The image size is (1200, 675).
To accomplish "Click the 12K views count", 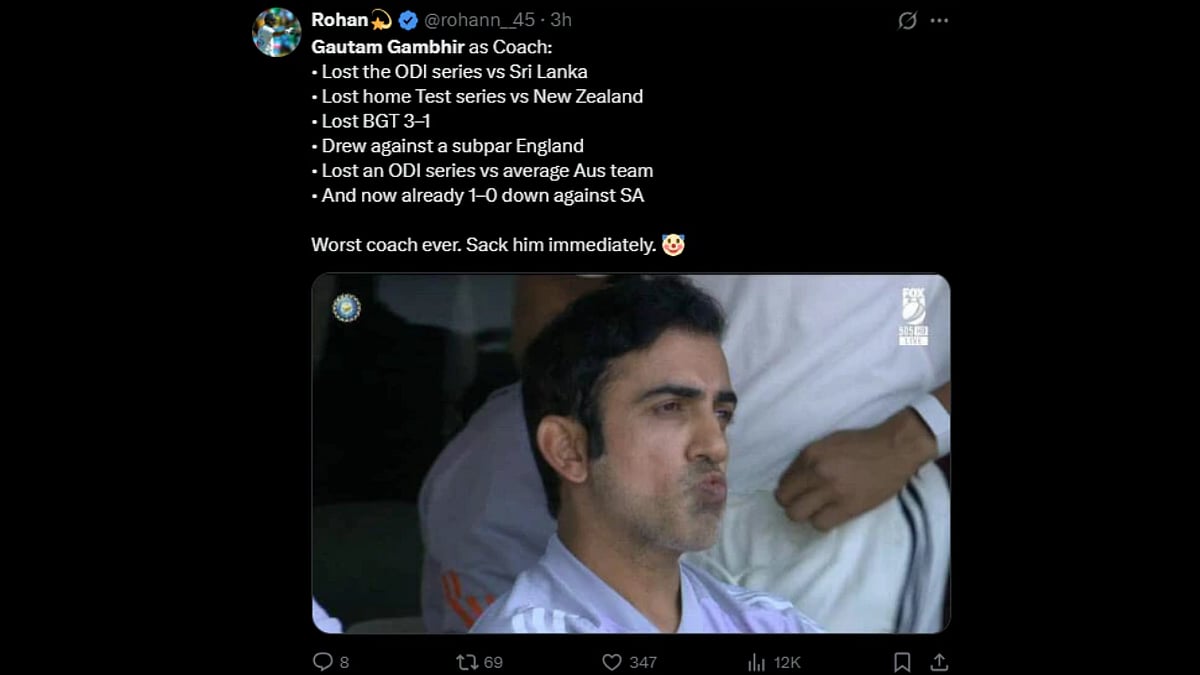I will pyautogui.click(x=787, y=662).
